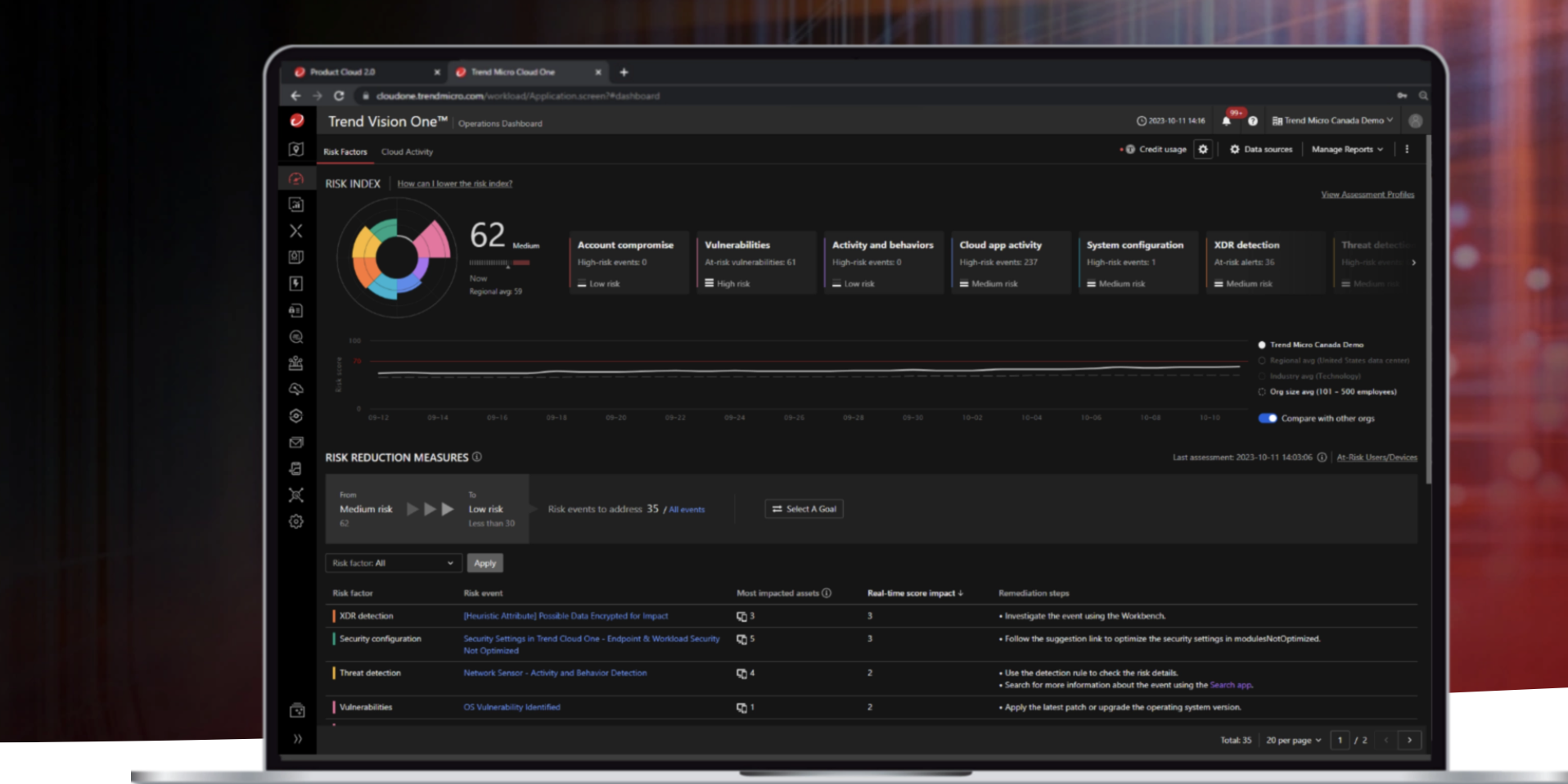Switch to the Risk Factors tab
This screenshot has height=784, width=1568.
(x=345, y=151)
